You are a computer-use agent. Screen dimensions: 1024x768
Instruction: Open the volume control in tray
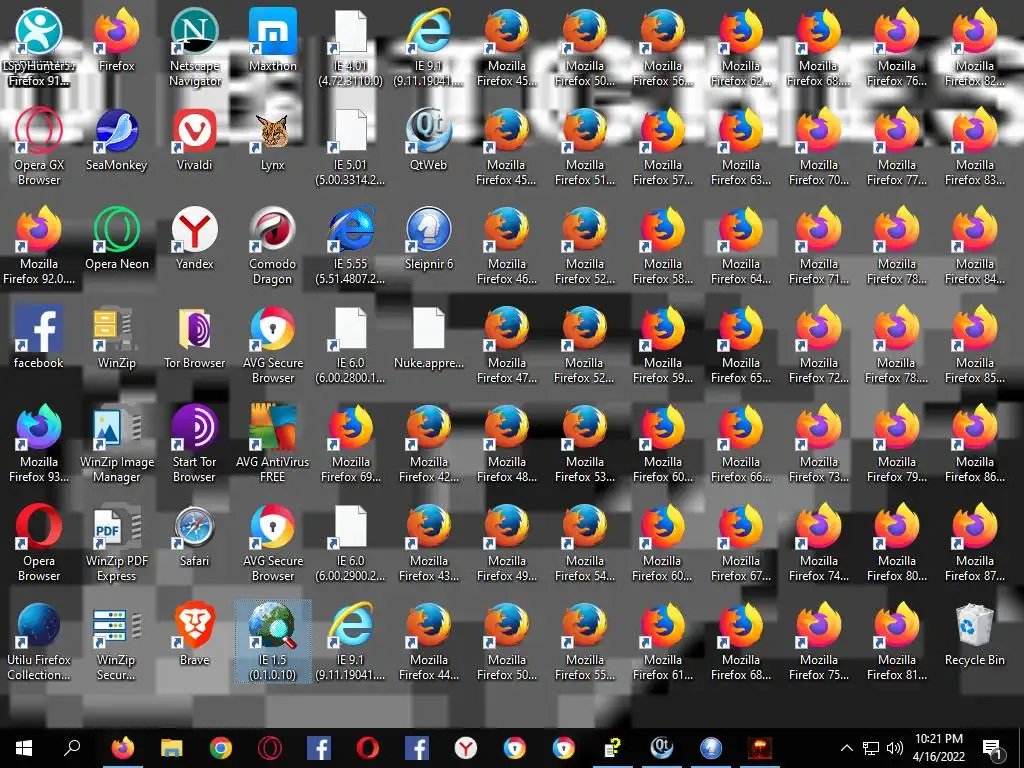coord(895,748)
